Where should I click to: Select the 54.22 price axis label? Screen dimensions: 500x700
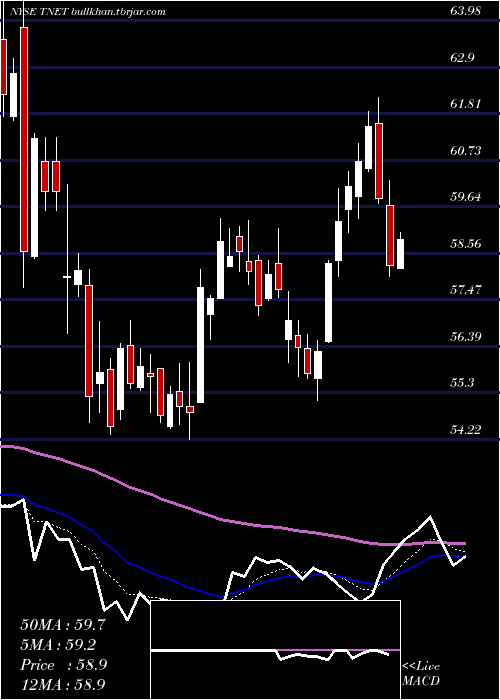[466, 429]
